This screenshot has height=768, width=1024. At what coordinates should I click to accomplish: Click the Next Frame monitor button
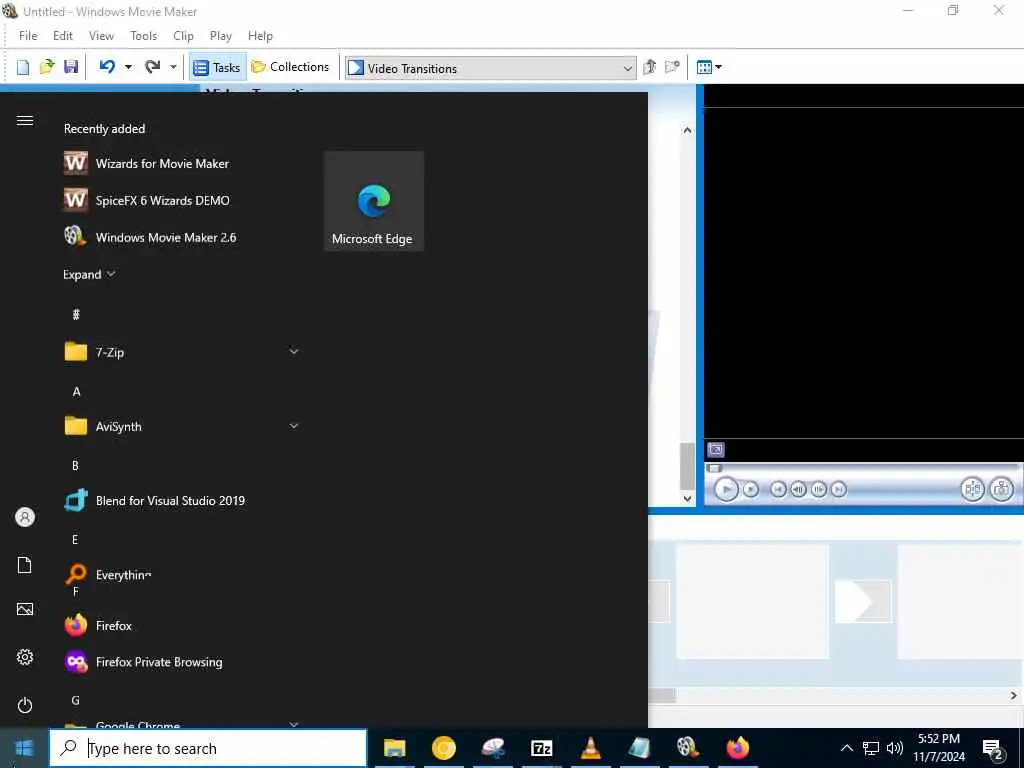pos(818,489)
